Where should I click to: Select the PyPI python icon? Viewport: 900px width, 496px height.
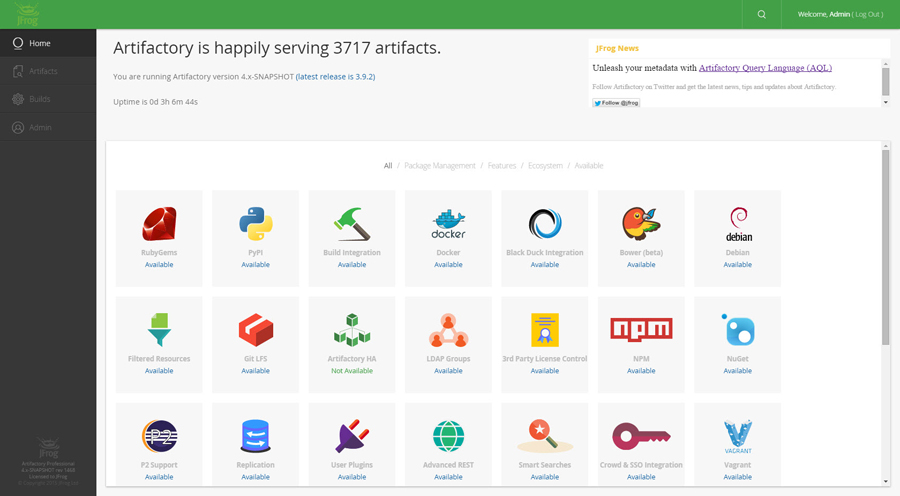pyautogui.click(x=255, y=224)
